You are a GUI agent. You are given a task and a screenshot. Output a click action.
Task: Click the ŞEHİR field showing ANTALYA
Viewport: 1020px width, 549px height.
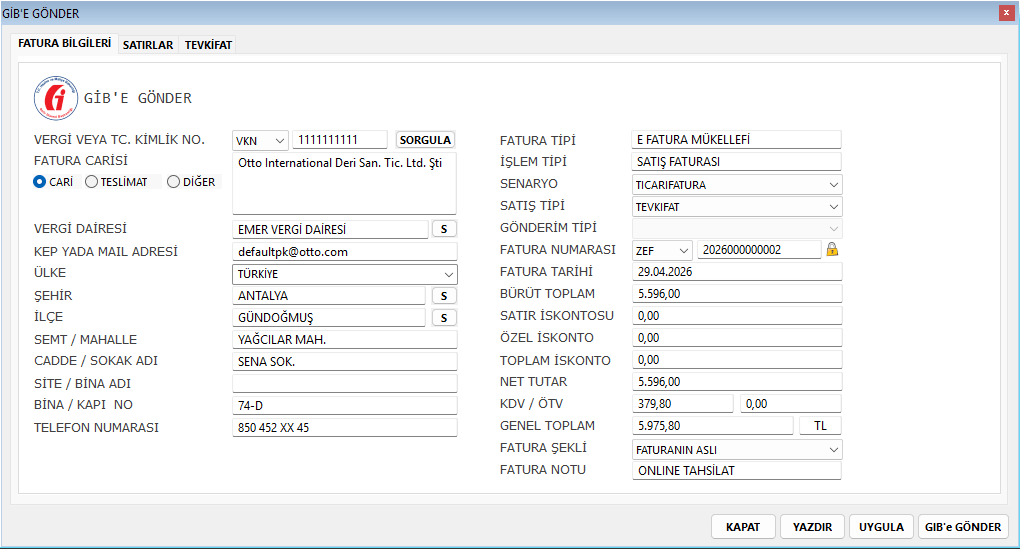pos(329,295)
